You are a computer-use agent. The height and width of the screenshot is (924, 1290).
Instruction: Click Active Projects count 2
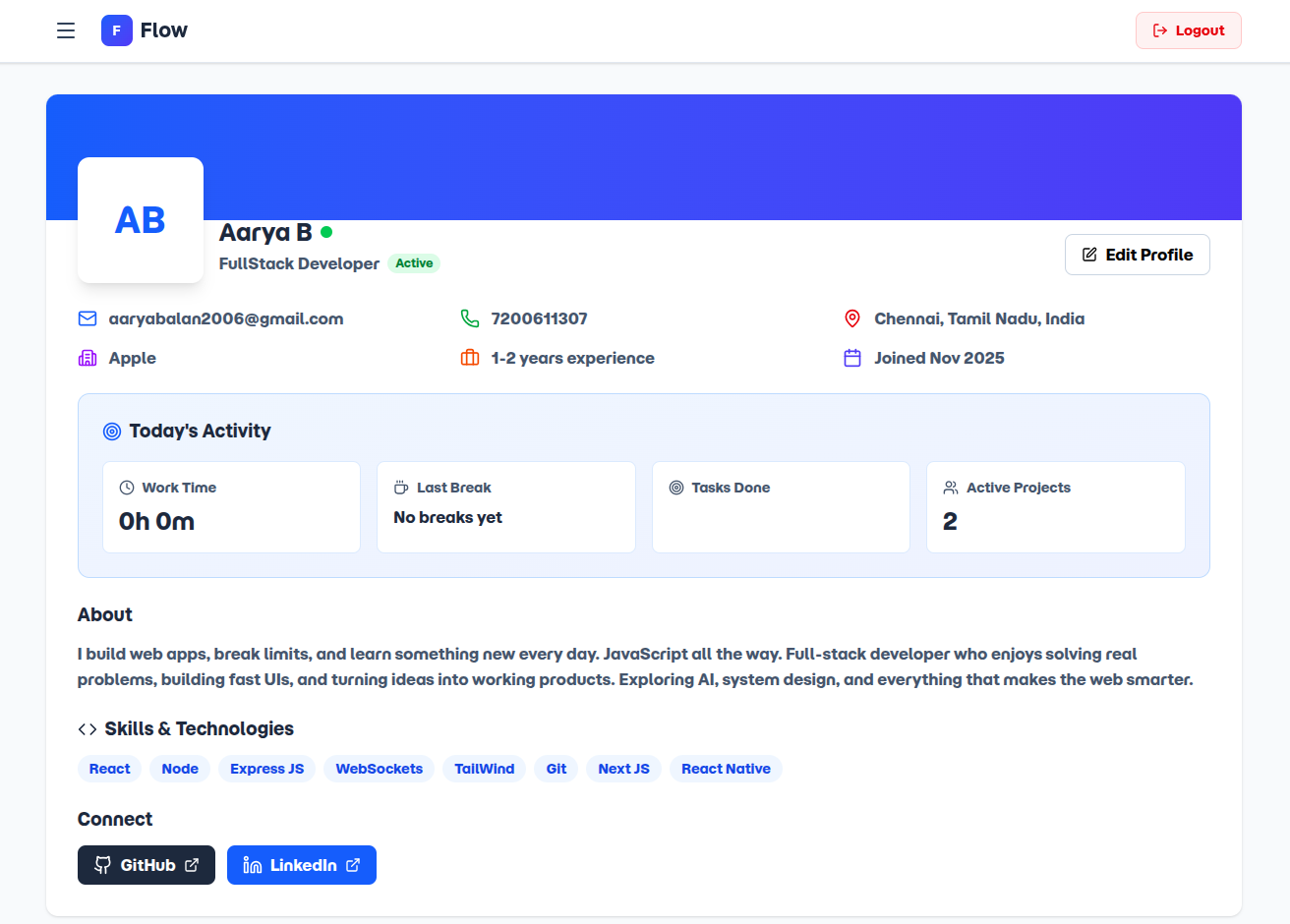pos(950,521)
